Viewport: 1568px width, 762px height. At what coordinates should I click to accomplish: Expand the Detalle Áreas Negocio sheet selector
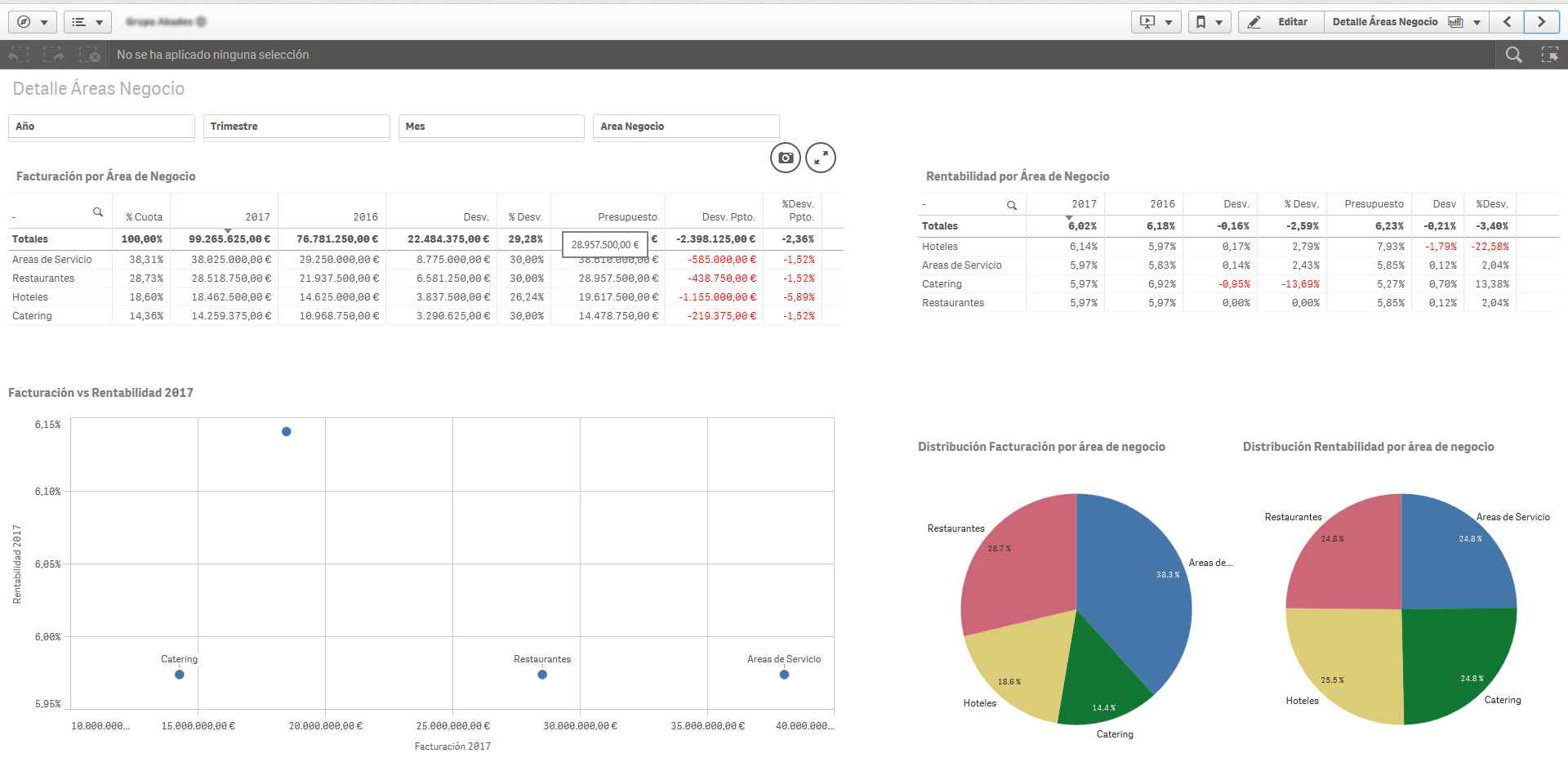[x=1406, y=22]
